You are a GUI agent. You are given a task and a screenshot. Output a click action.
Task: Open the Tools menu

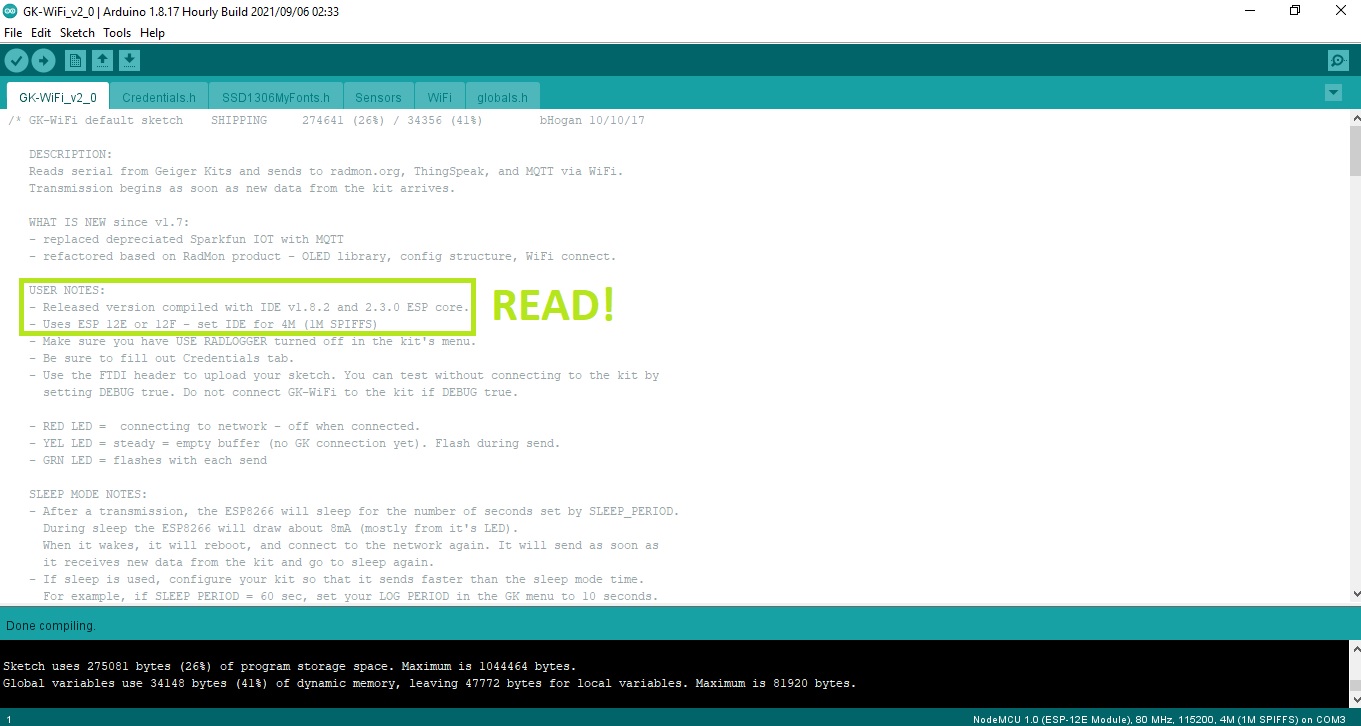[117, 33]
